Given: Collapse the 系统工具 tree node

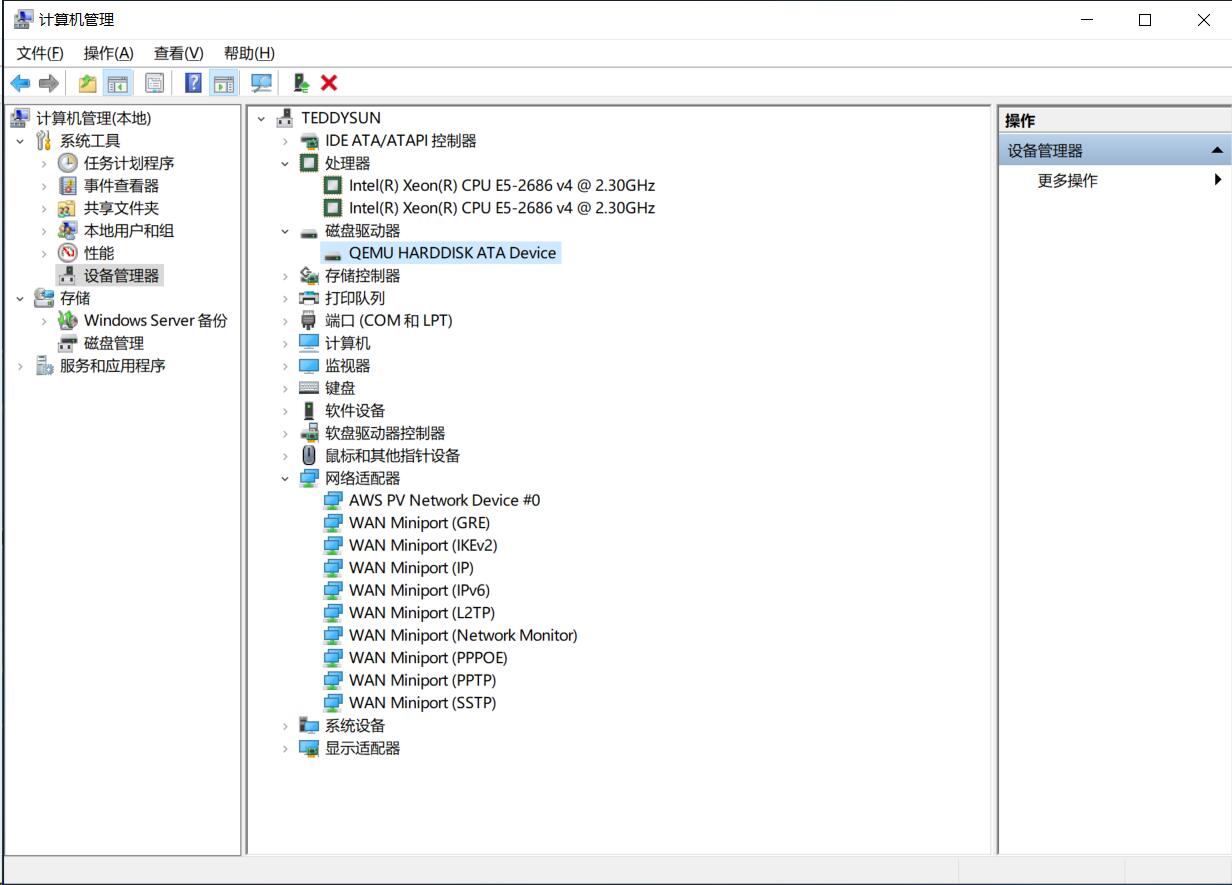Looking at the screenshot, I should [x=19, y=141].
